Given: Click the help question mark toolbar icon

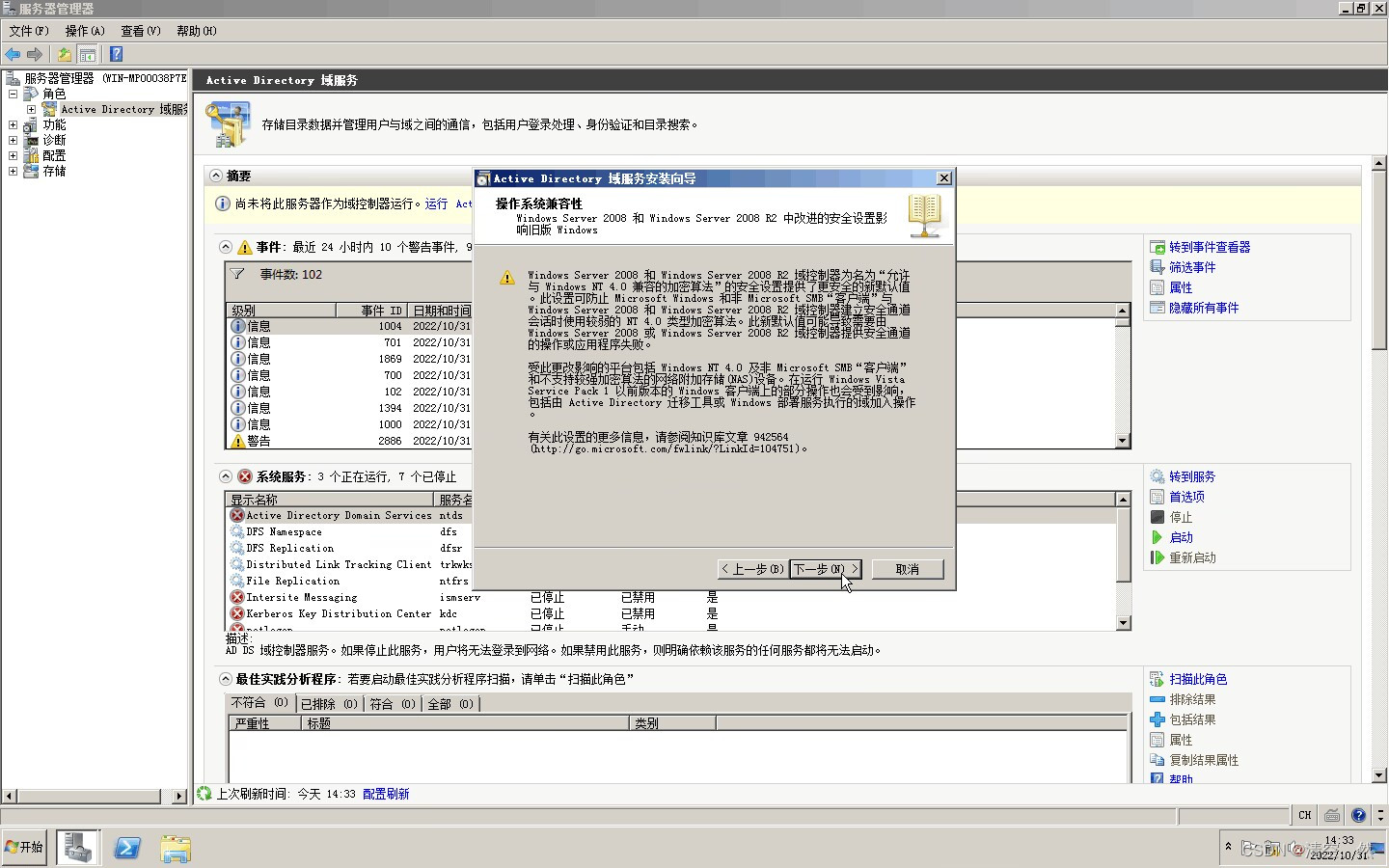Looking at the screenshot, I should 116,54.
